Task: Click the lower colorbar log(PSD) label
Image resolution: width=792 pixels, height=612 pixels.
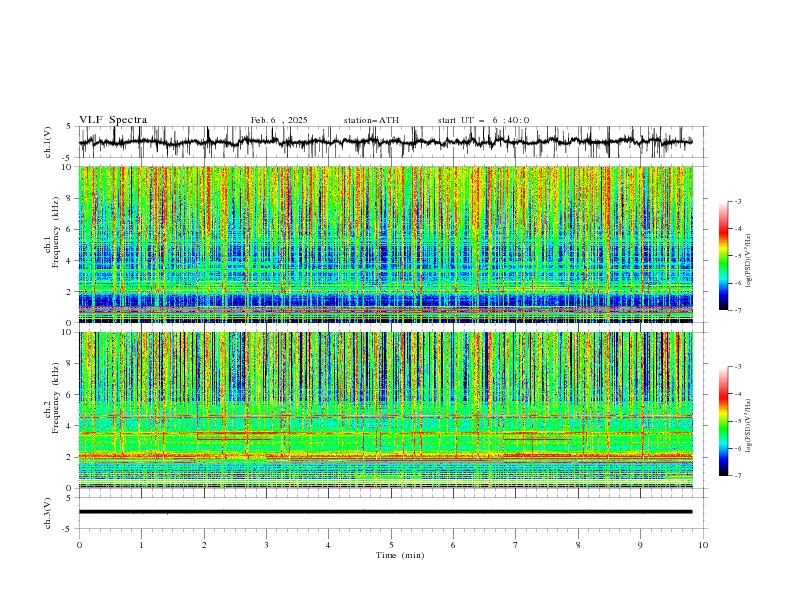Action: coord(748,426)
